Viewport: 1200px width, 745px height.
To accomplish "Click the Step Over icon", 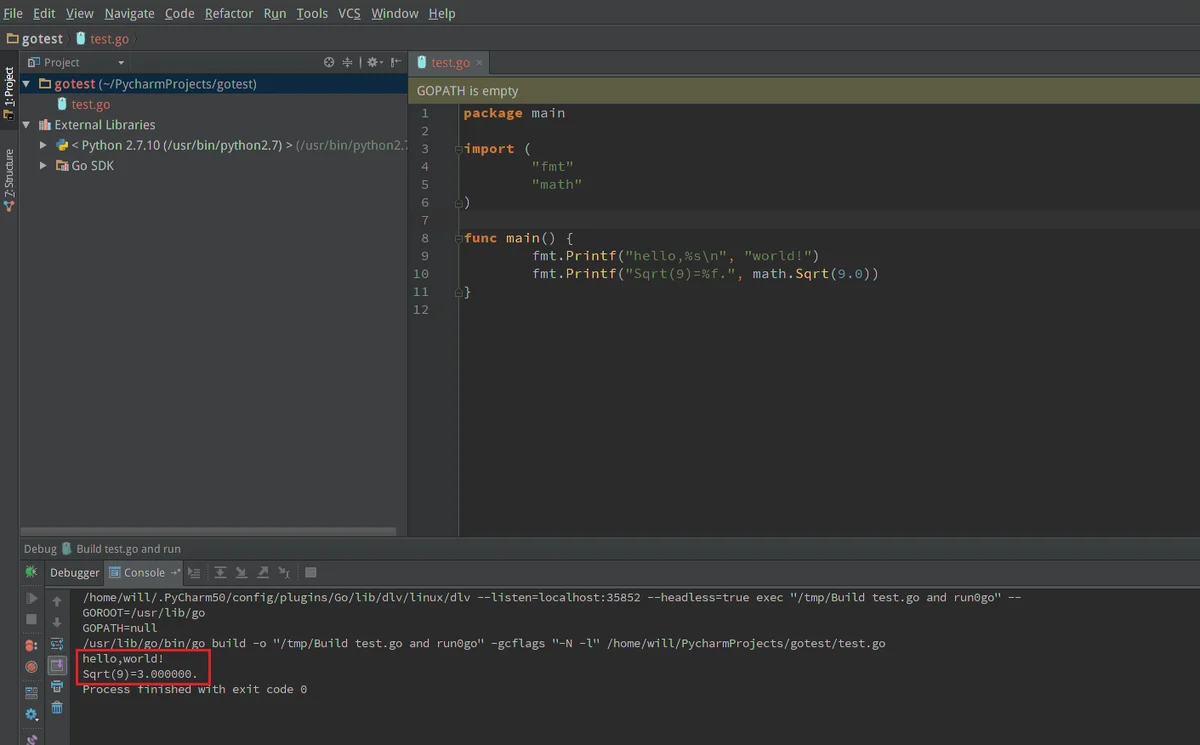I will [x=220, y=573].
